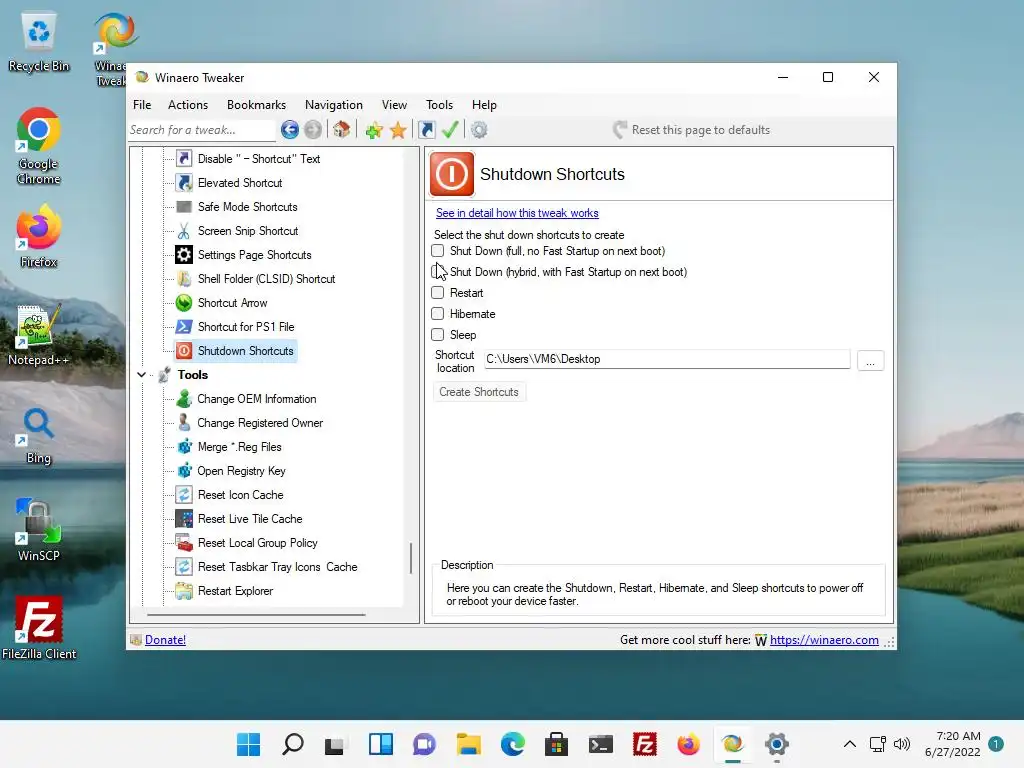Open the WinSCP desktop icon
Viewport: 1024px width, 768px height.
[39, 530]
